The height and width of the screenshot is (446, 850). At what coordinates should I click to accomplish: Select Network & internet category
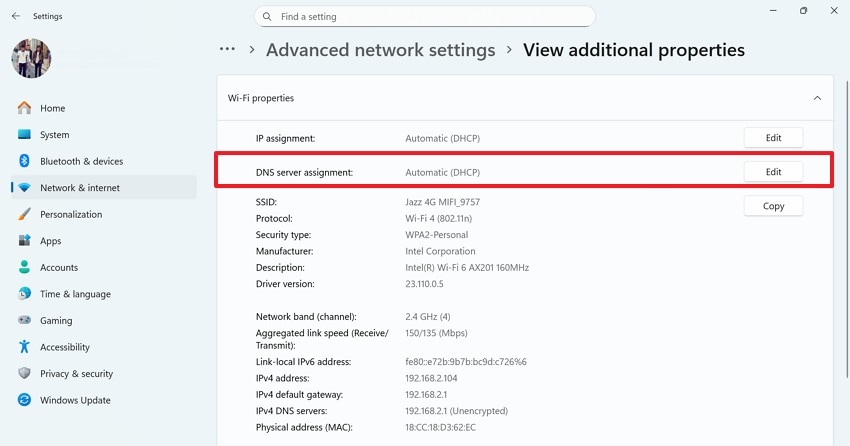click(104, 188)
